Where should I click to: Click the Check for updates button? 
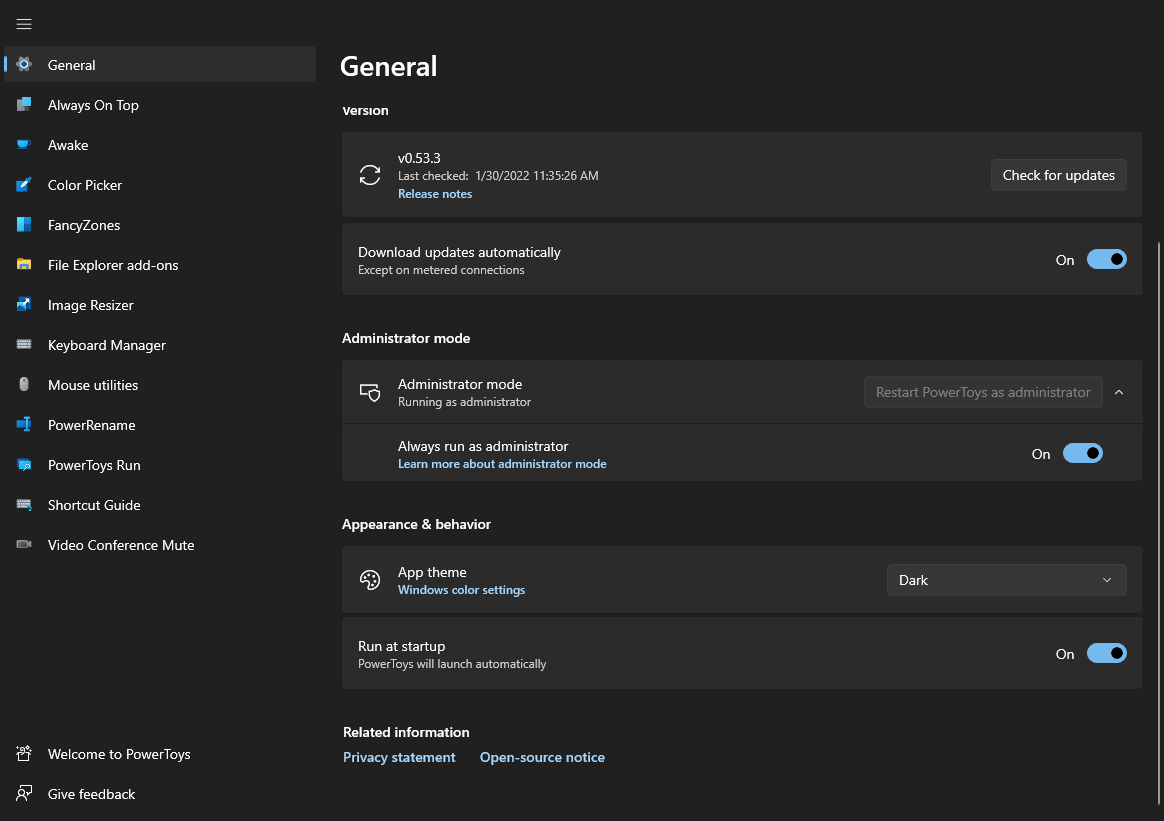coord(1058,175)
